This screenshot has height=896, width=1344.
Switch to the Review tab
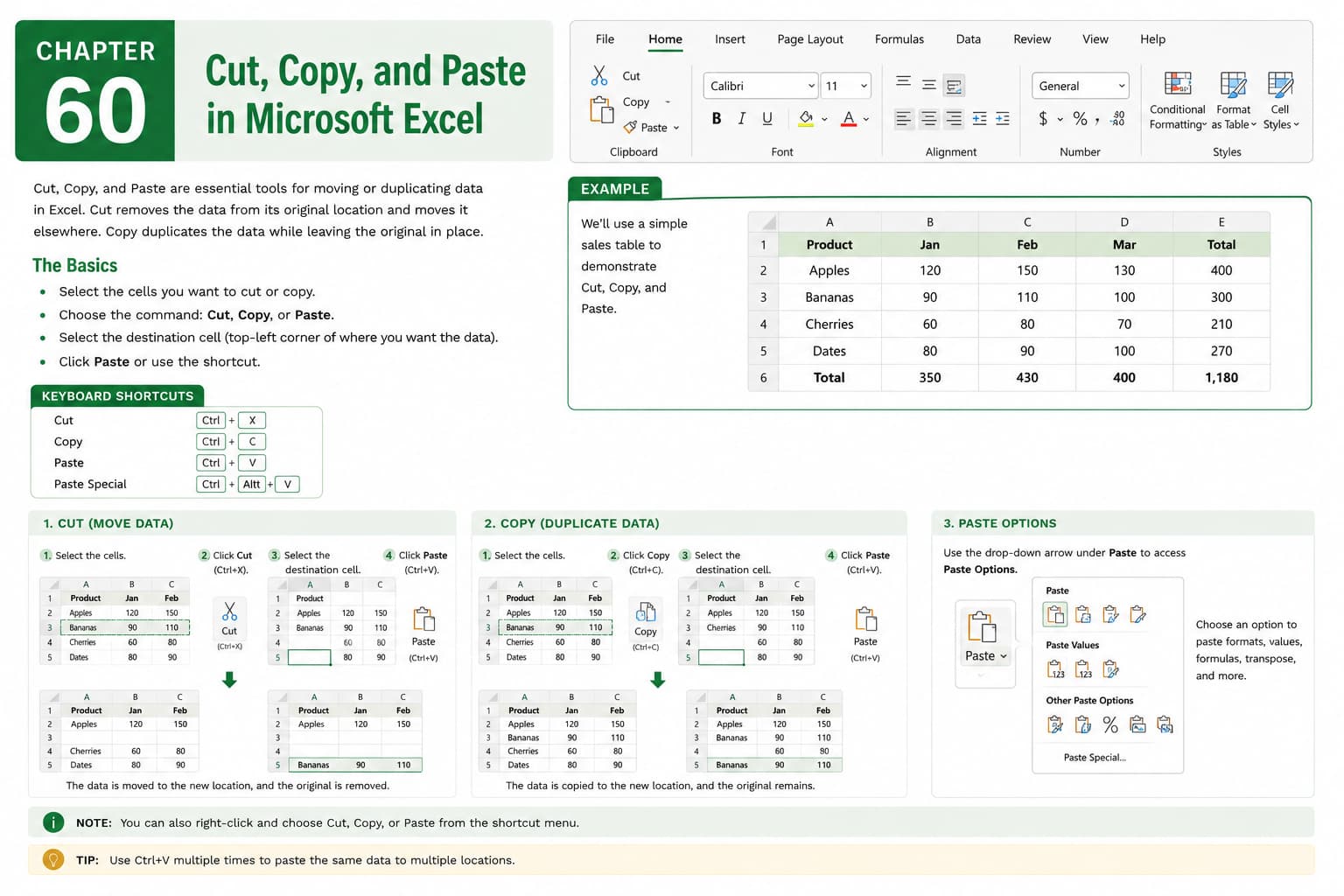(x=1032, y=38)
